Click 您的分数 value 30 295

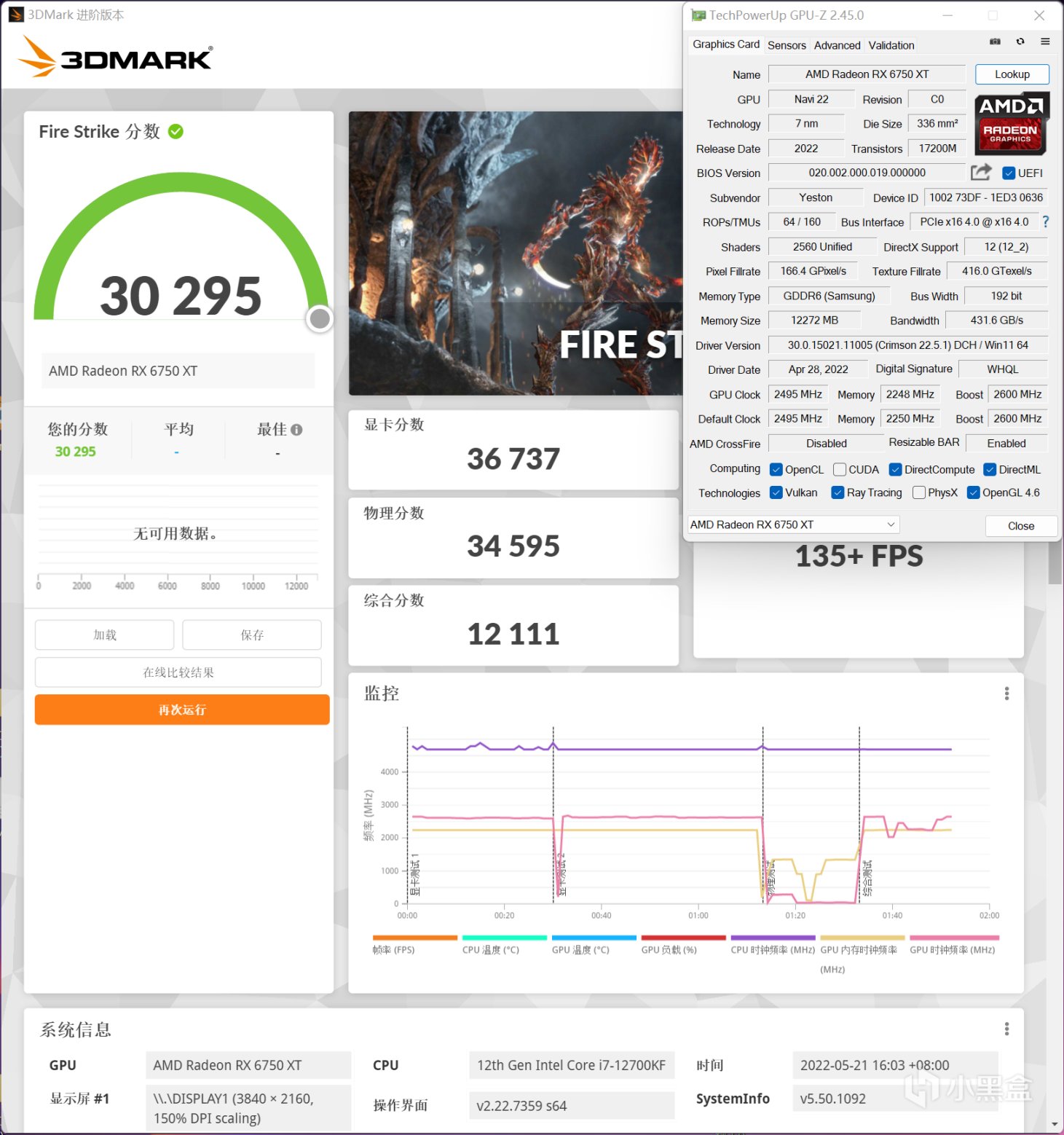[76, 452]
